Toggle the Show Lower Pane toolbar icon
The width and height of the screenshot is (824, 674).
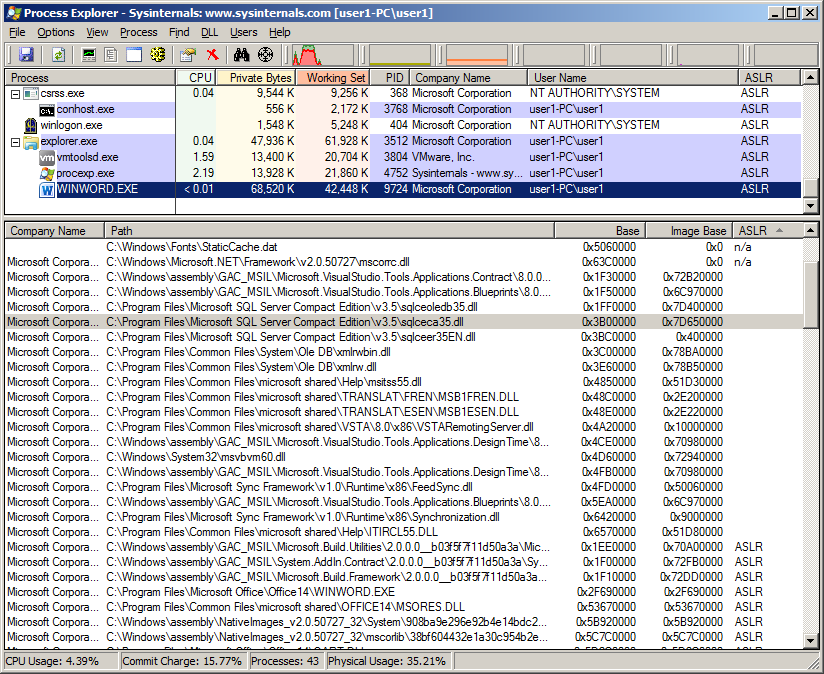tap(134, 55)
